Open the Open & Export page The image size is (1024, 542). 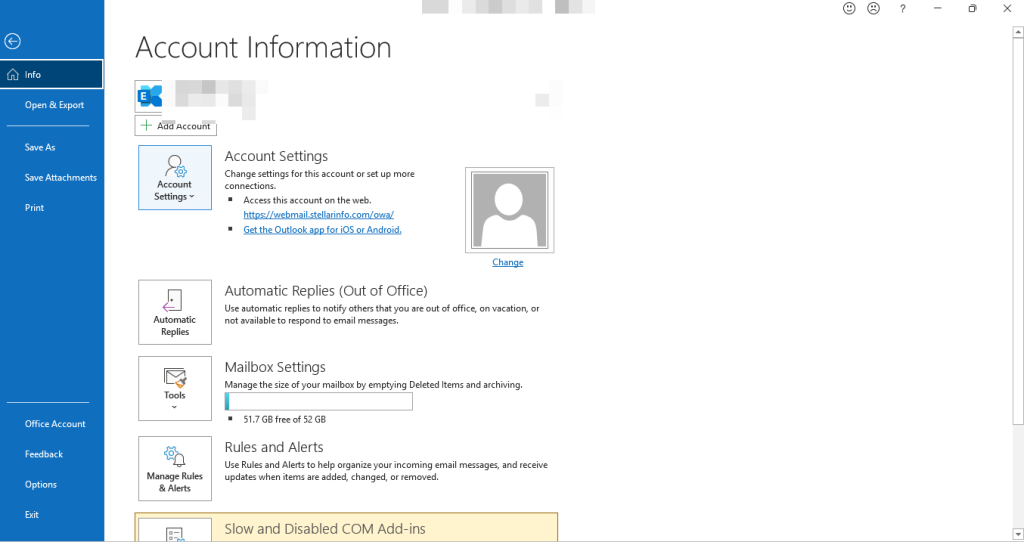click(x=54, y=104)
